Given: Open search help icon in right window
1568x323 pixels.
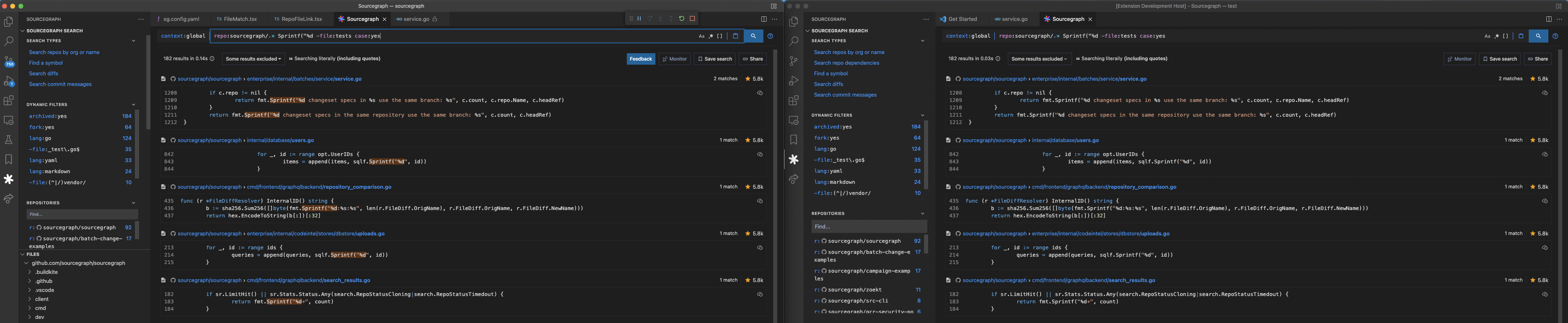Looking at the screenshot, I should tap(1555, 36).
